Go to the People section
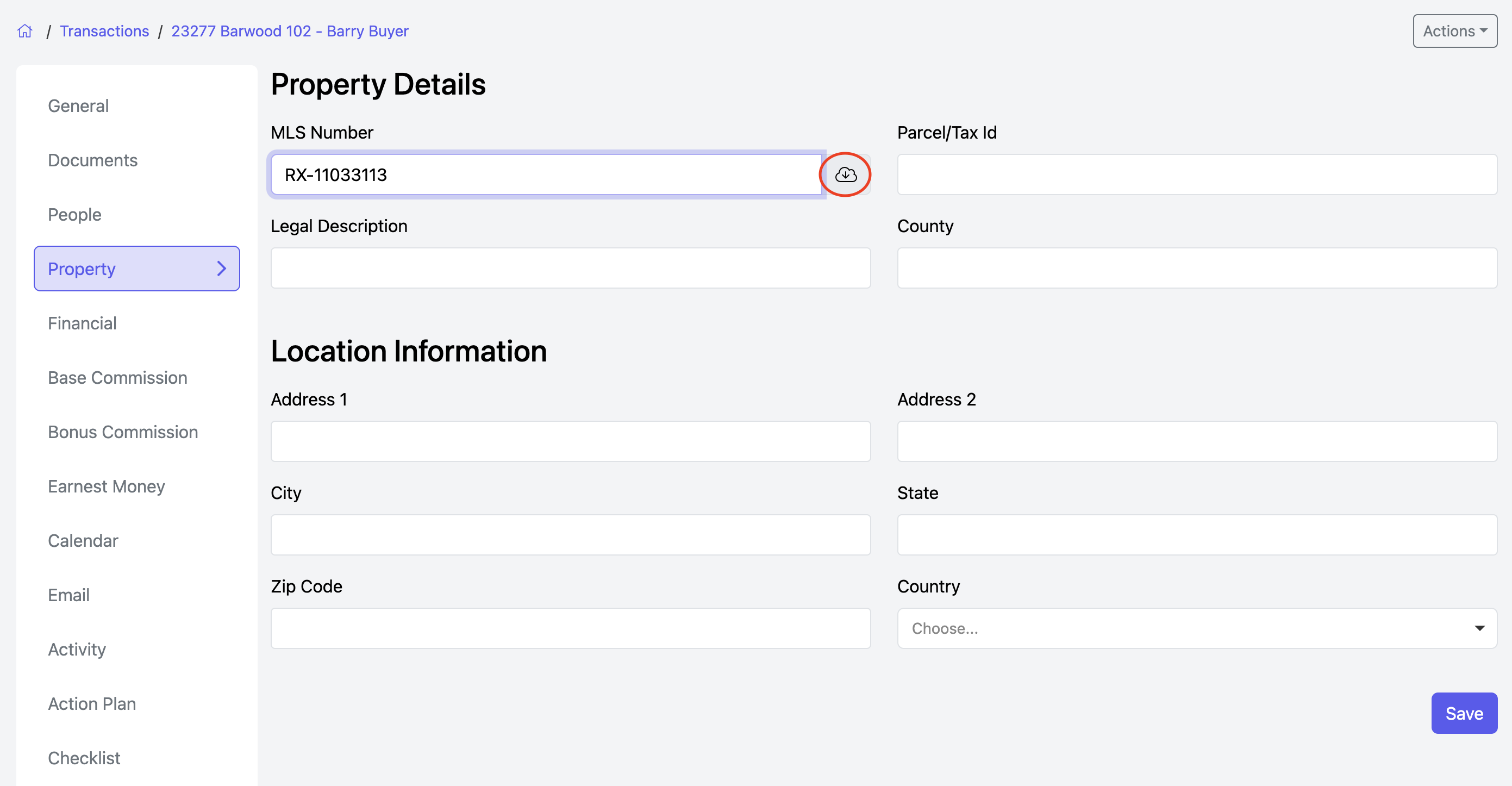Viewport: 1512px width, 786px height. coord(74,215)
